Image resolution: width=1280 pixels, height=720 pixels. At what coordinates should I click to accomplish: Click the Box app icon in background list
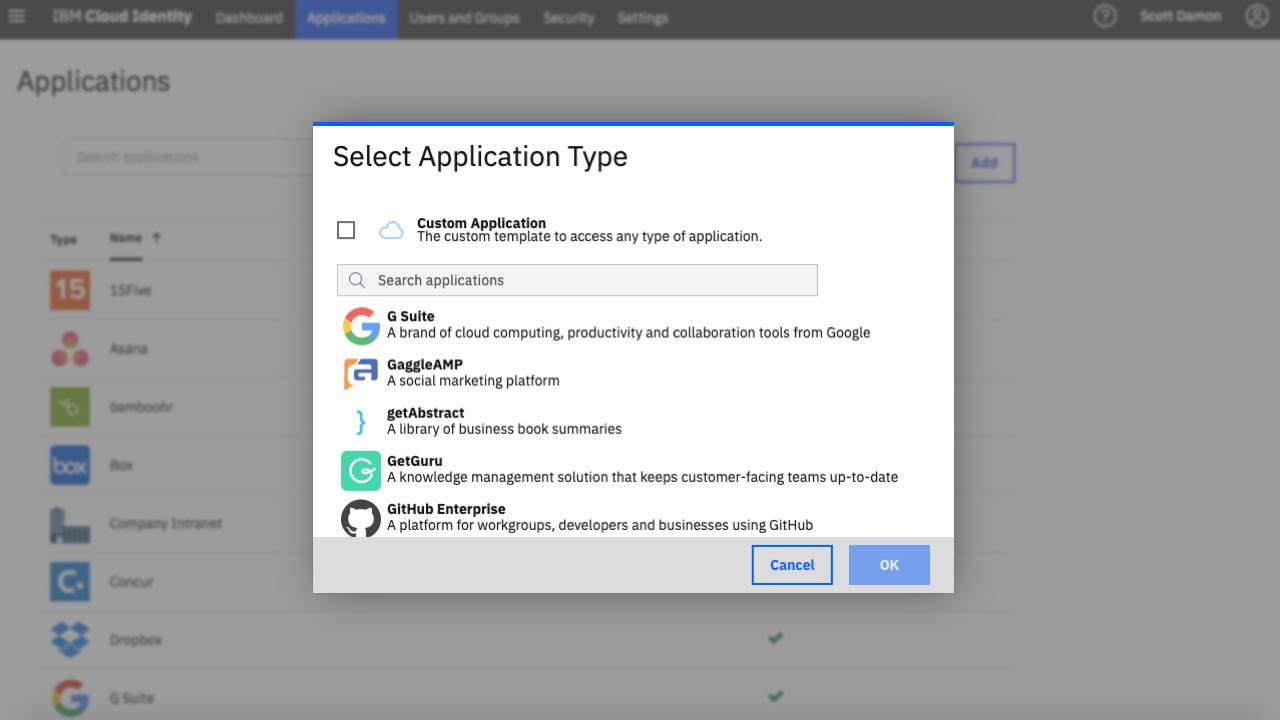point(70,465)
